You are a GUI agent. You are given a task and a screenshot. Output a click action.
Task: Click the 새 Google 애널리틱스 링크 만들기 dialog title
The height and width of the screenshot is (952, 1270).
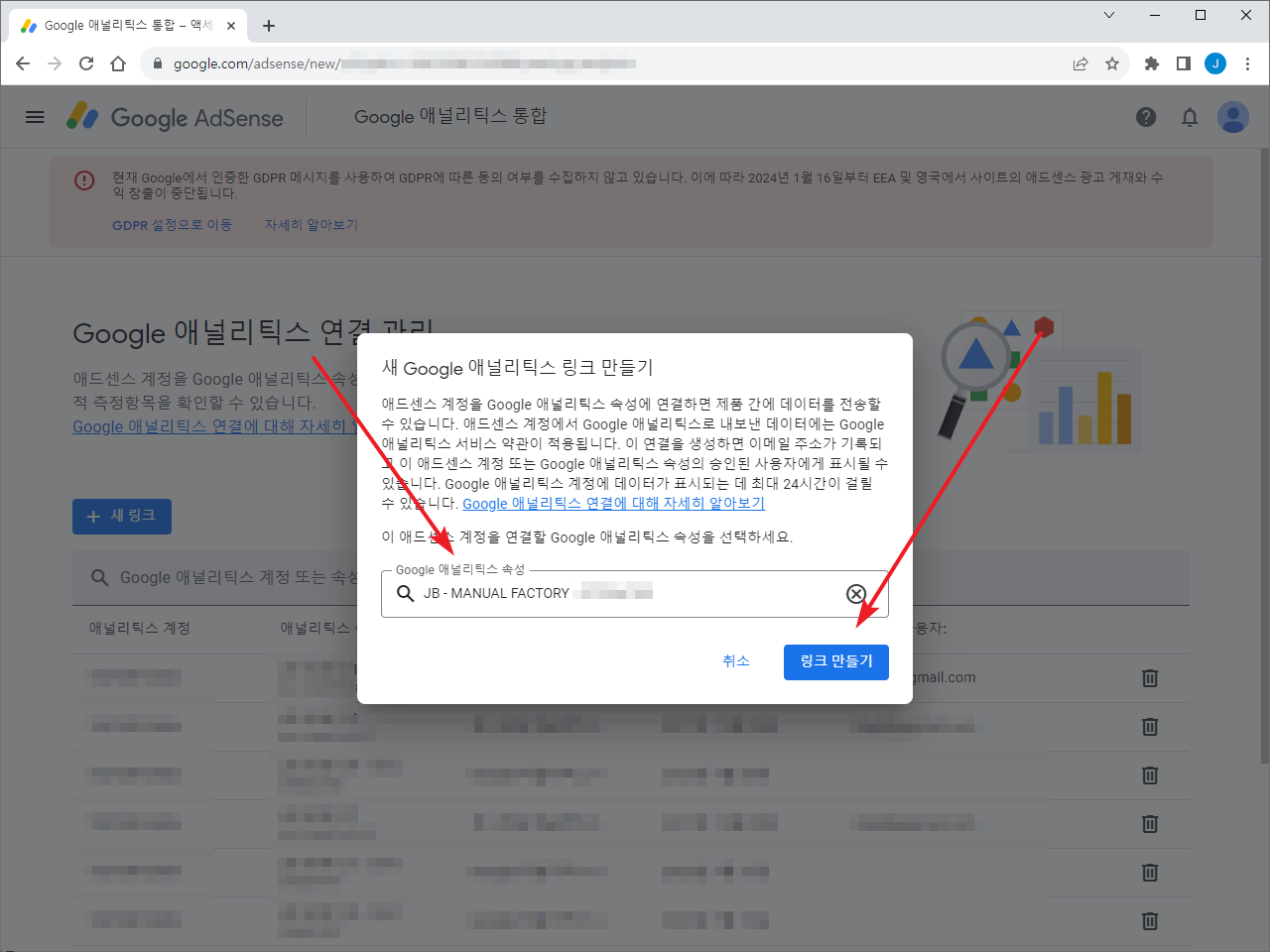coord(518,368)
